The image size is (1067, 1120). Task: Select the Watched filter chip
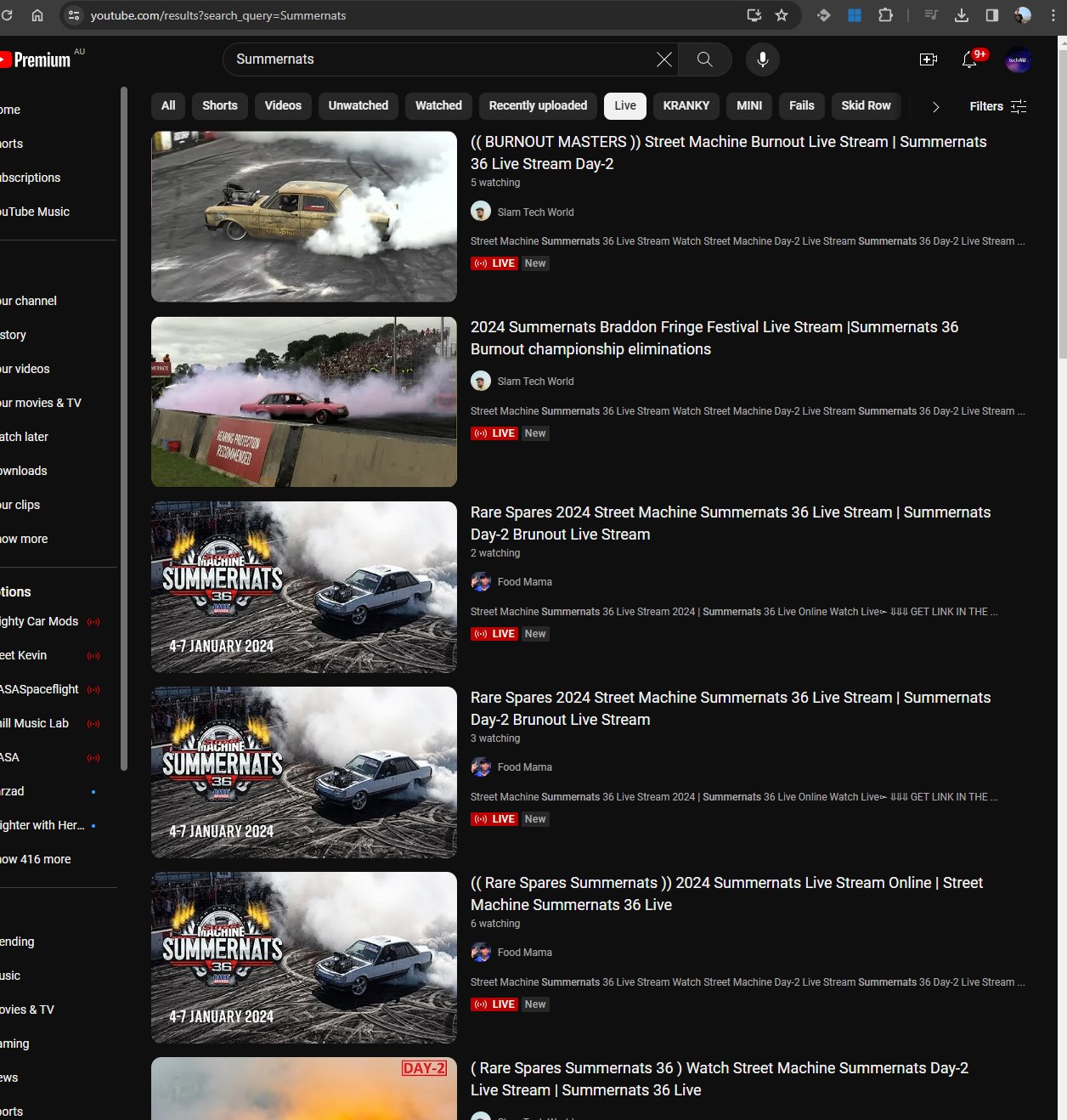pyautogui.click(x=438, y=105)
